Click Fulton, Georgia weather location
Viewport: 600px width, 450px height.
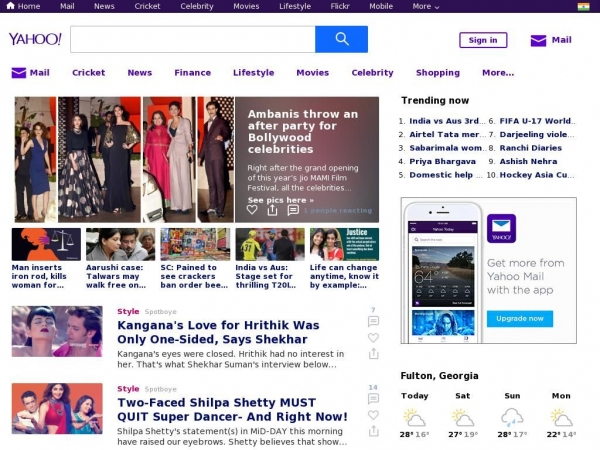[439, 376]
